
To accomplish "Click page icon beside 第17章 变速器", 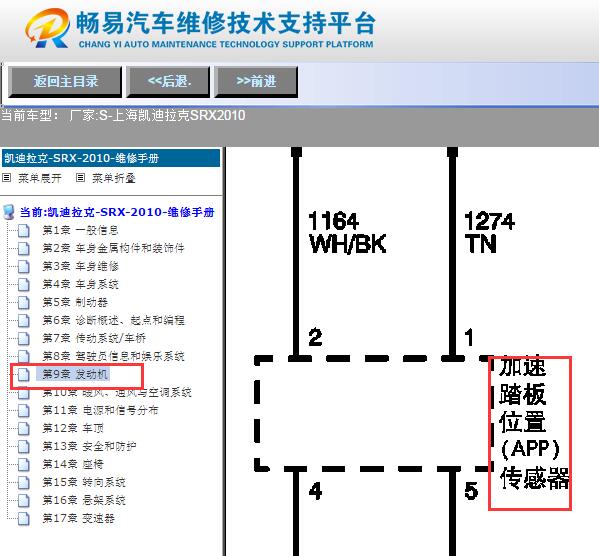I will point(24,519).
